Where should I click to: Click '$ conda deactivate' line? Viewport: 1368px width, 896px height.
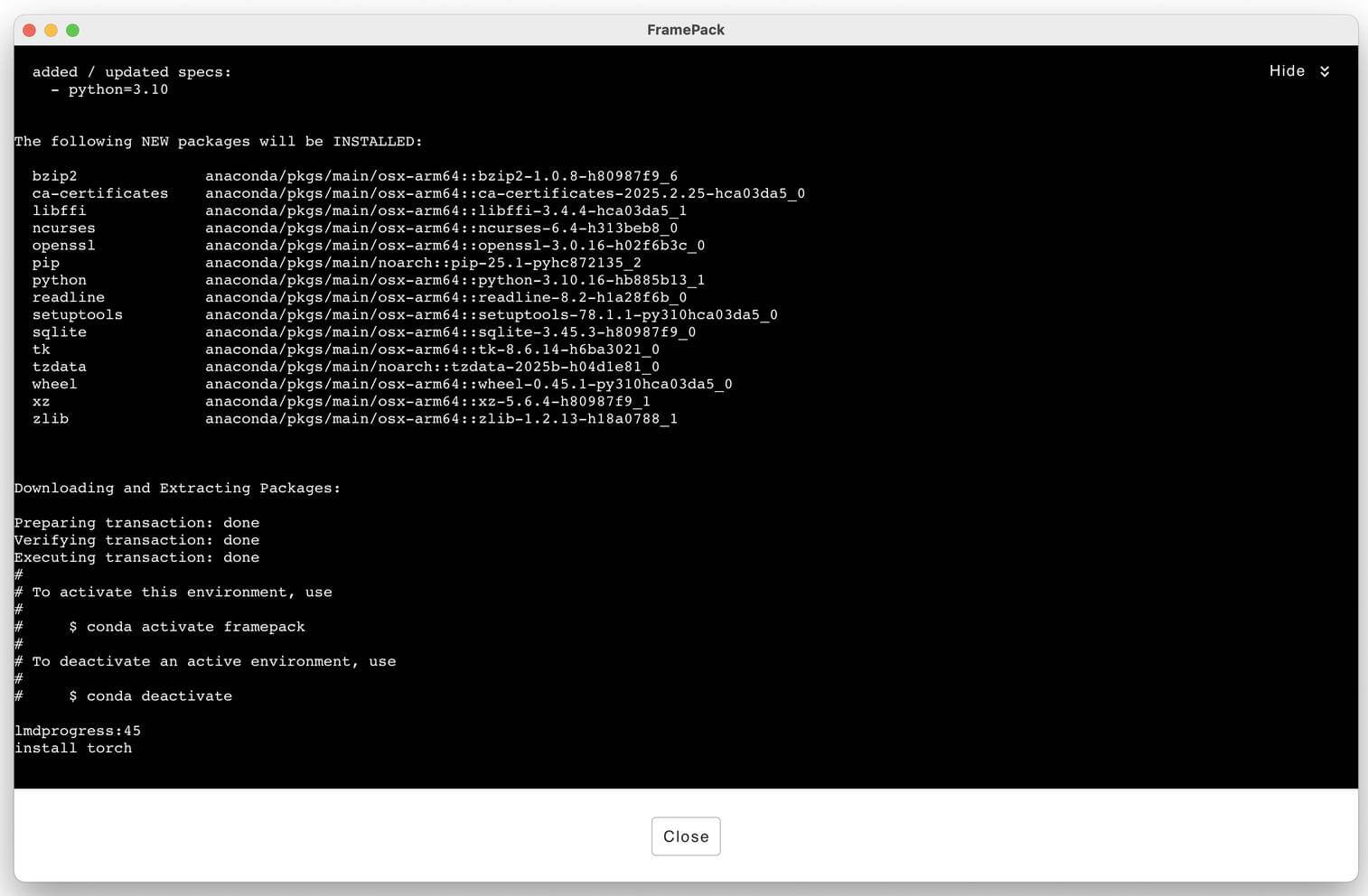[151, 696]
